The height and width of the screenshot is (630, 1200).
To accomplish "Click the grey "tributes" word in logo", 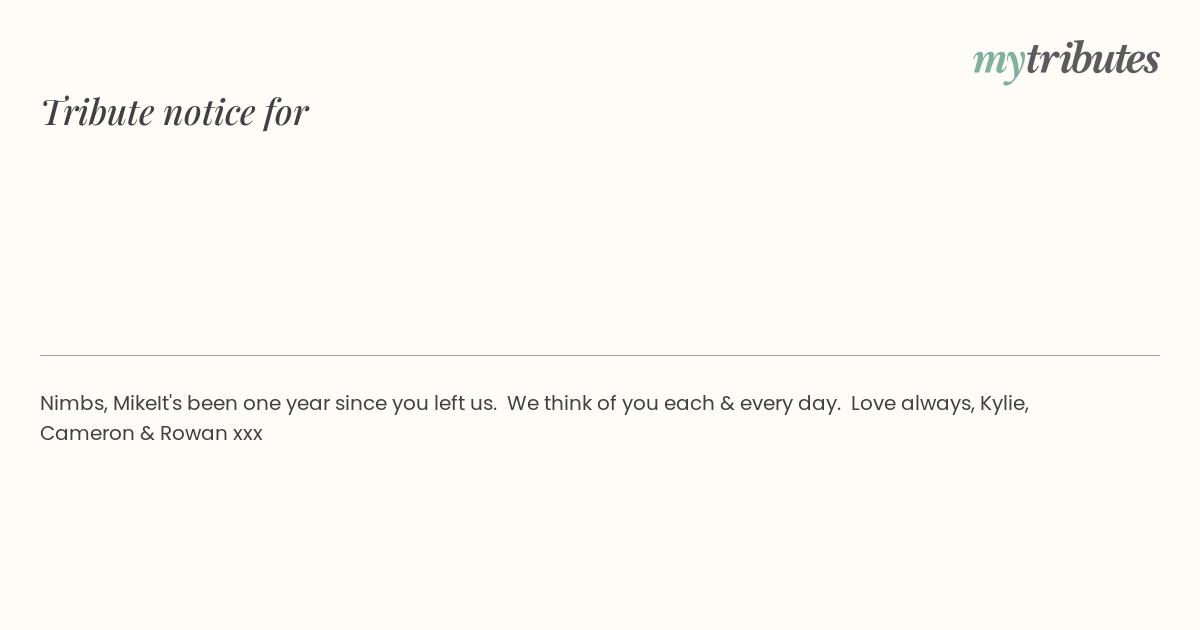I will [x=1093, y=58].
